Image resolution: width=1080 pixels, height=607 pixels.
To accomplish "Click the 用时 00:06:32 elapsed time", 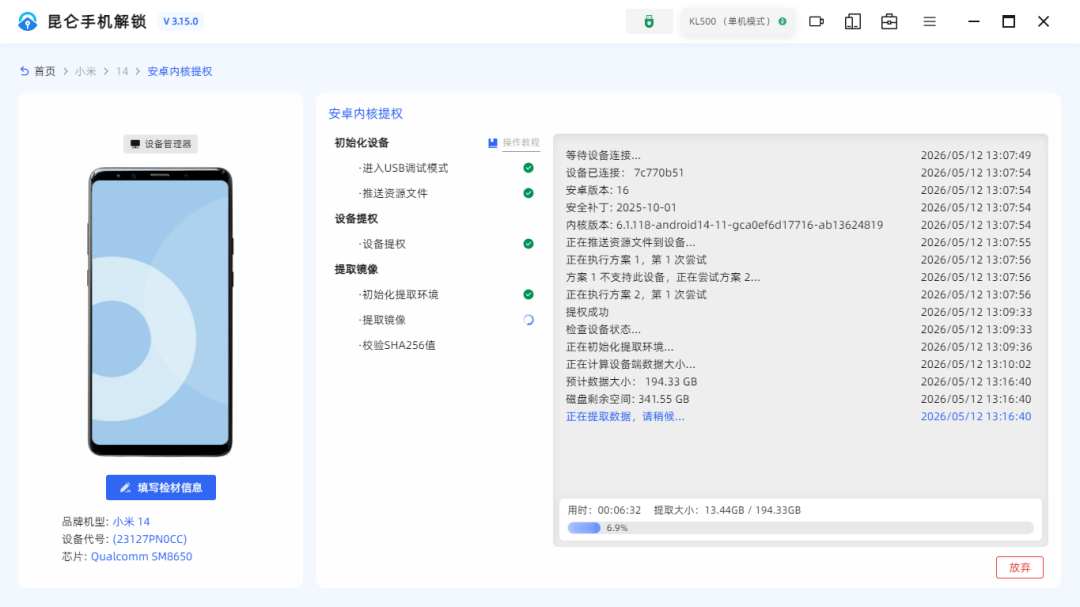I will coord(604,510).
